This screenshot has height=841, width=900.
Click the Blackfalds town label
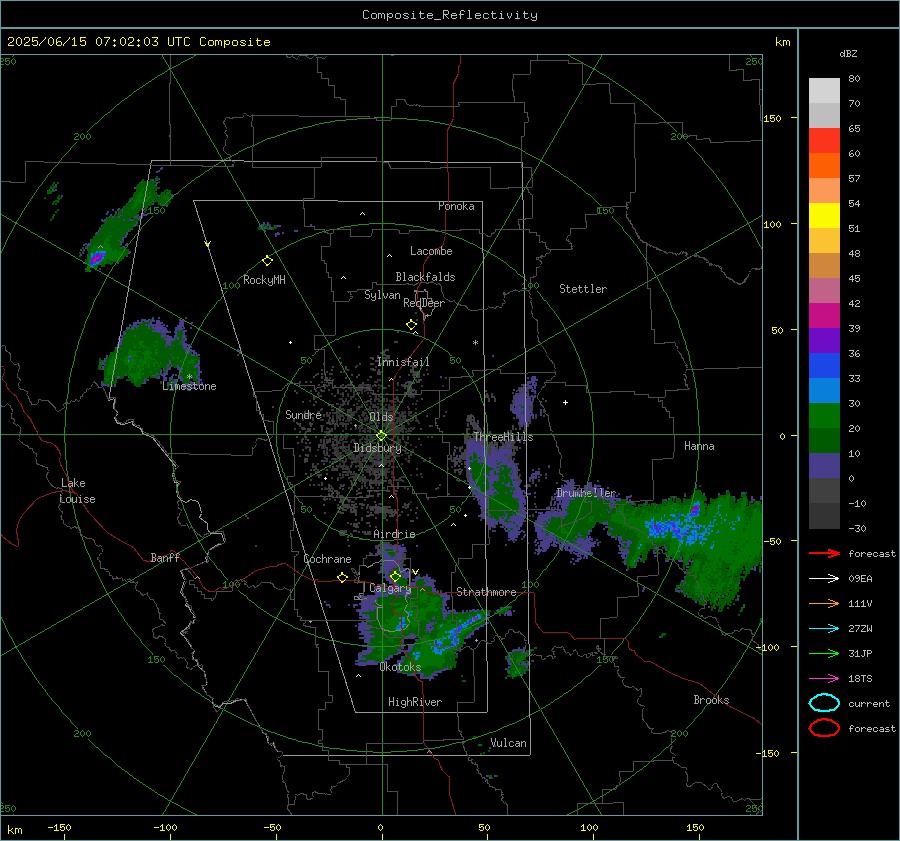tap(425, 277)
